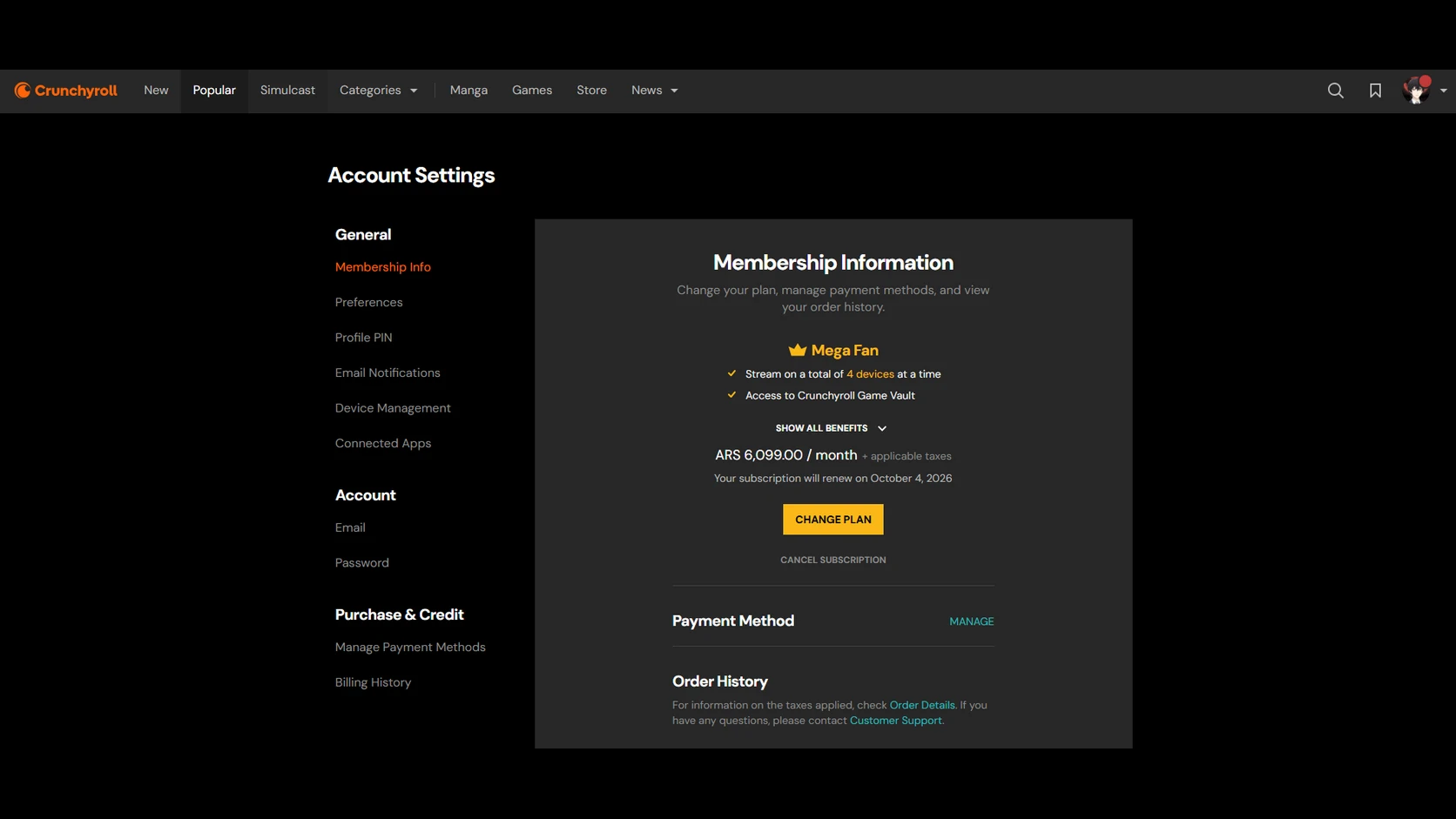
Task: Expand Show All Benefits
Action: (x=832, y=428)
